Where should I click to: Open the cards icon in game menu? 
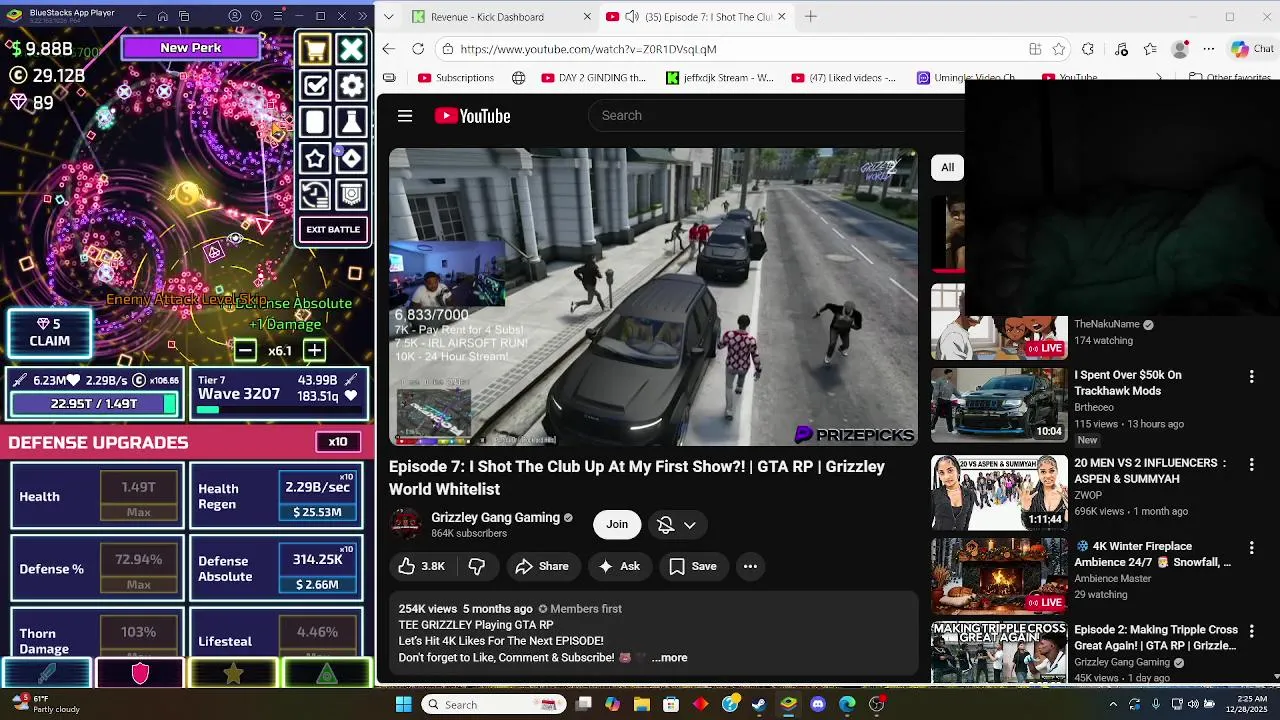pos(315,122)
